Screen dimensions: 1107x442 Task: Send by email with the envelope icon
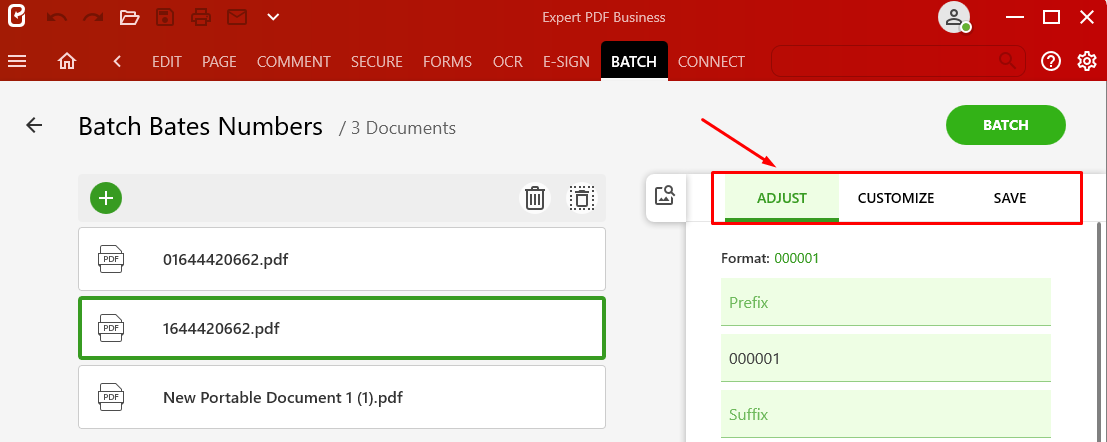pyautogui.click(x=237, y=17)
